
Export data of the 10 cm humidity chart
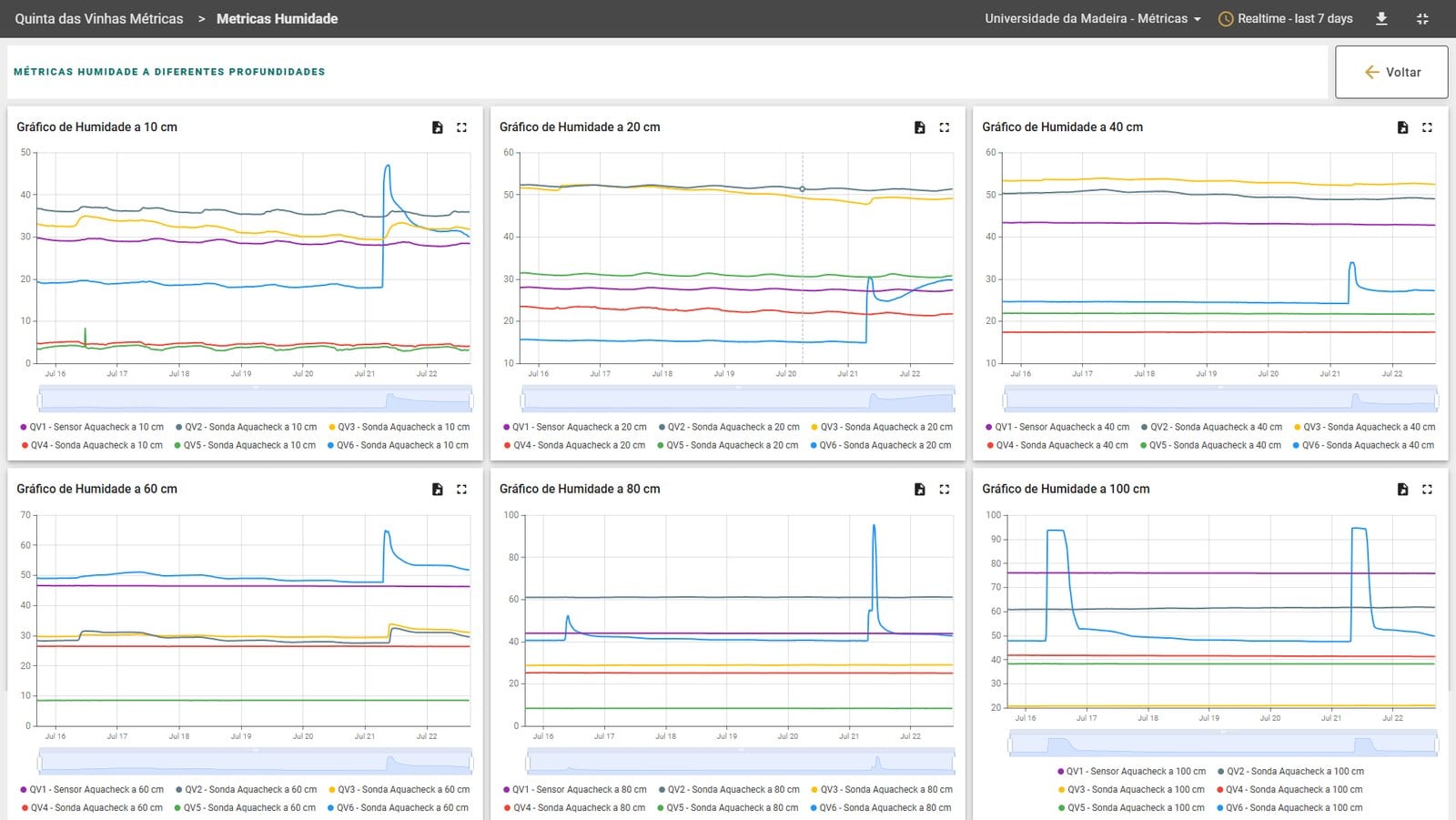(x=438, y=127)
